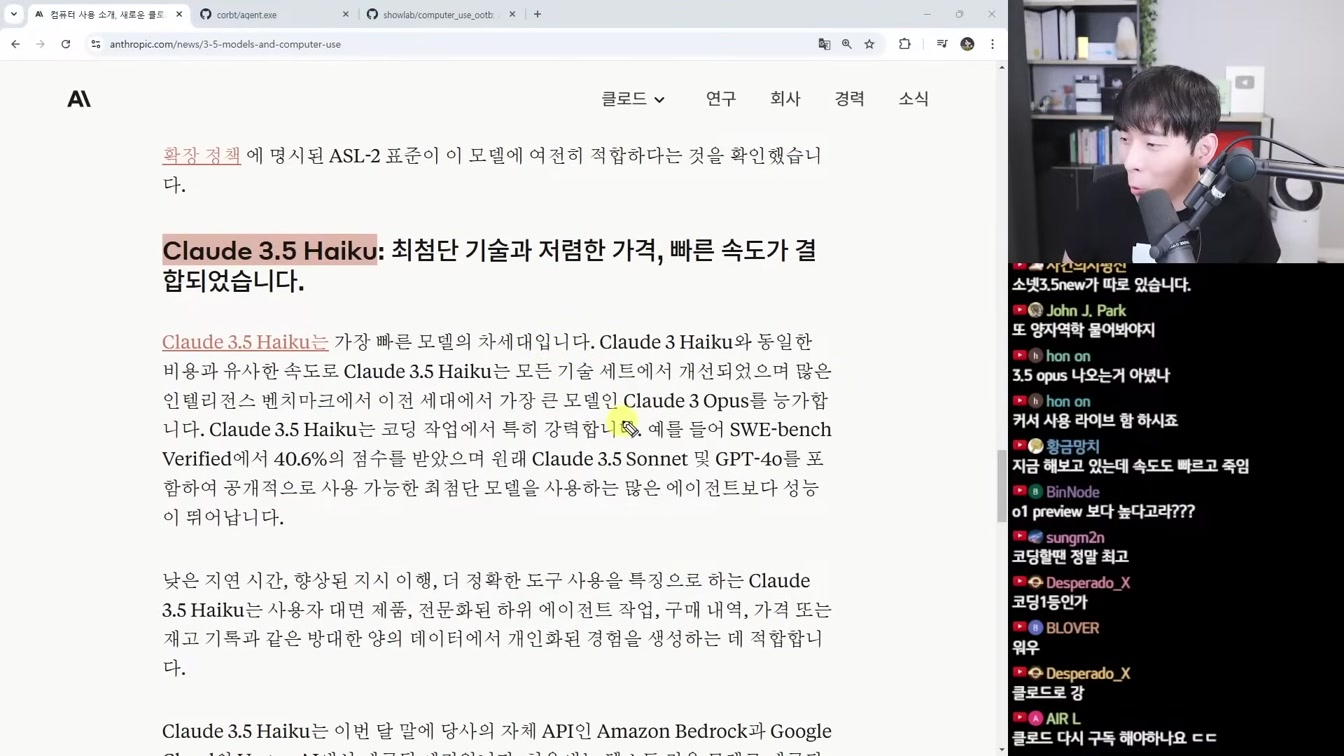Open the Google Translate page icon
Screen dimensions: 1344x756
tap(824, 44)
